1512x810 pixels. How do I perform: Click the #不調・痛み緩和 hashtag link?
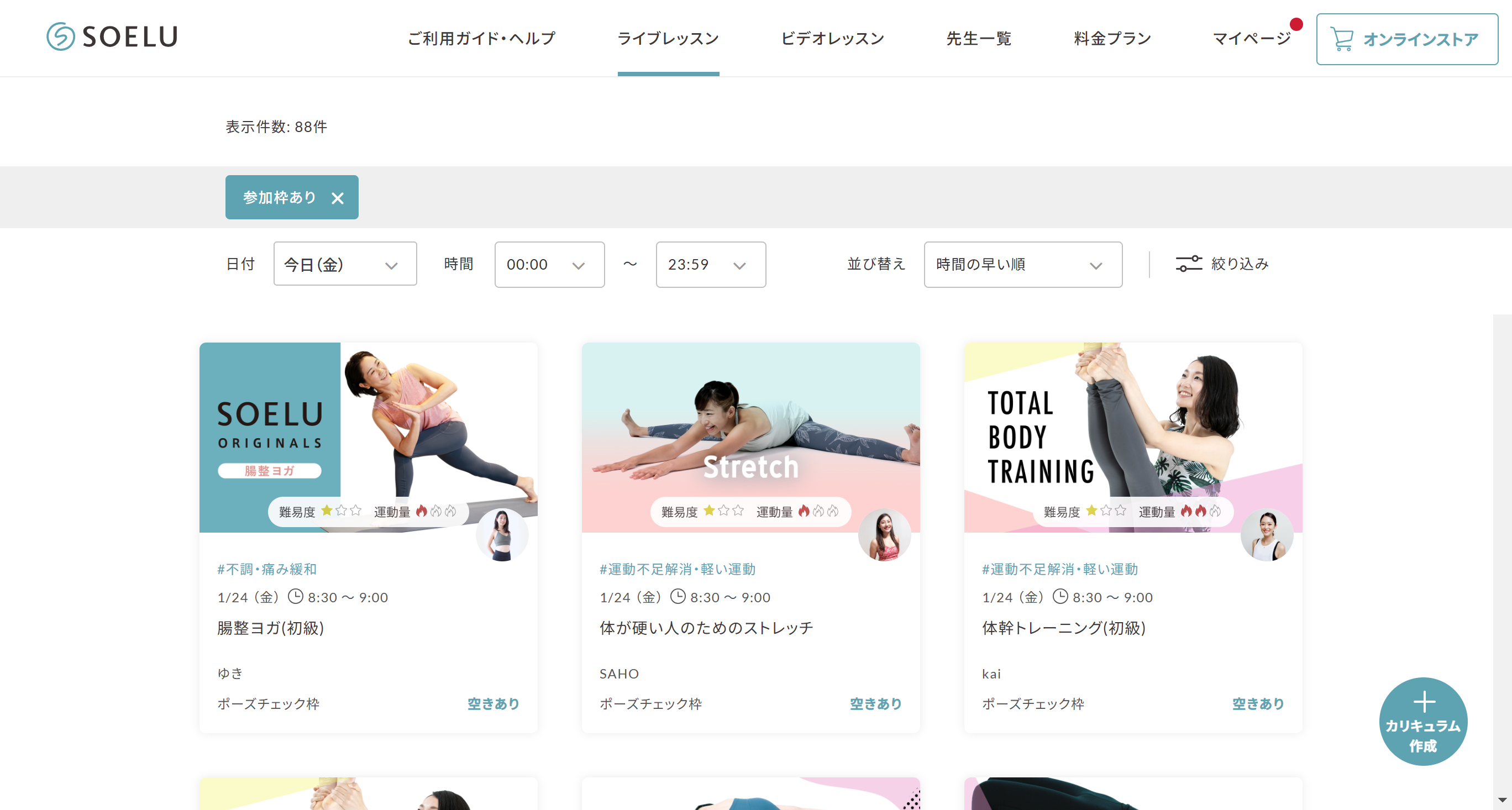point(266,569)
